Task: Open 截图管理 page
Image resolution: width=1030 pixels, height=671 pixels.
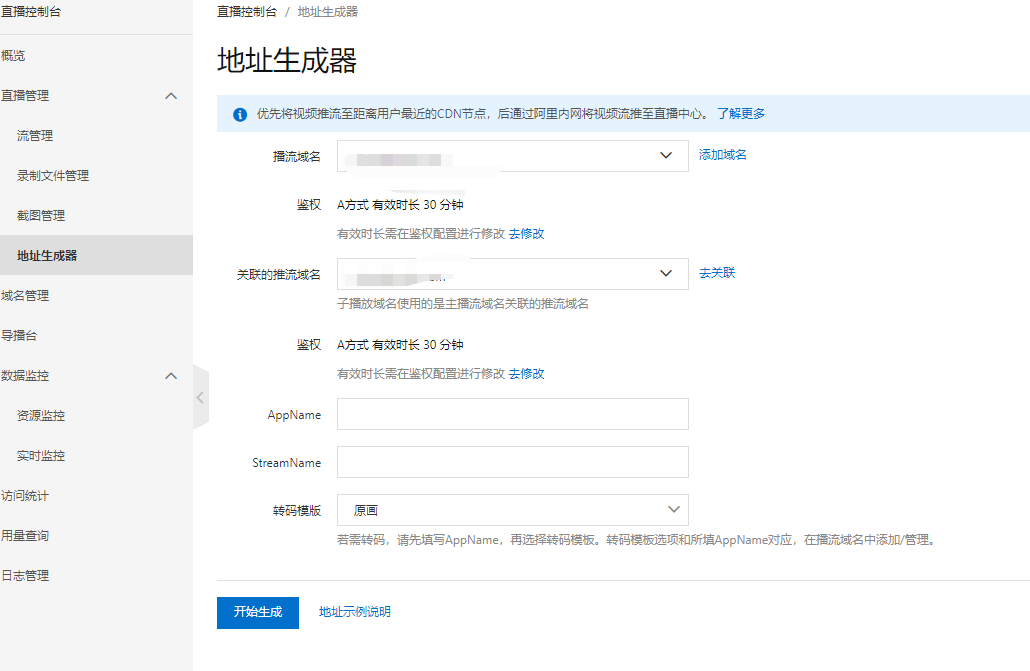Action: (x=41, y=216)
